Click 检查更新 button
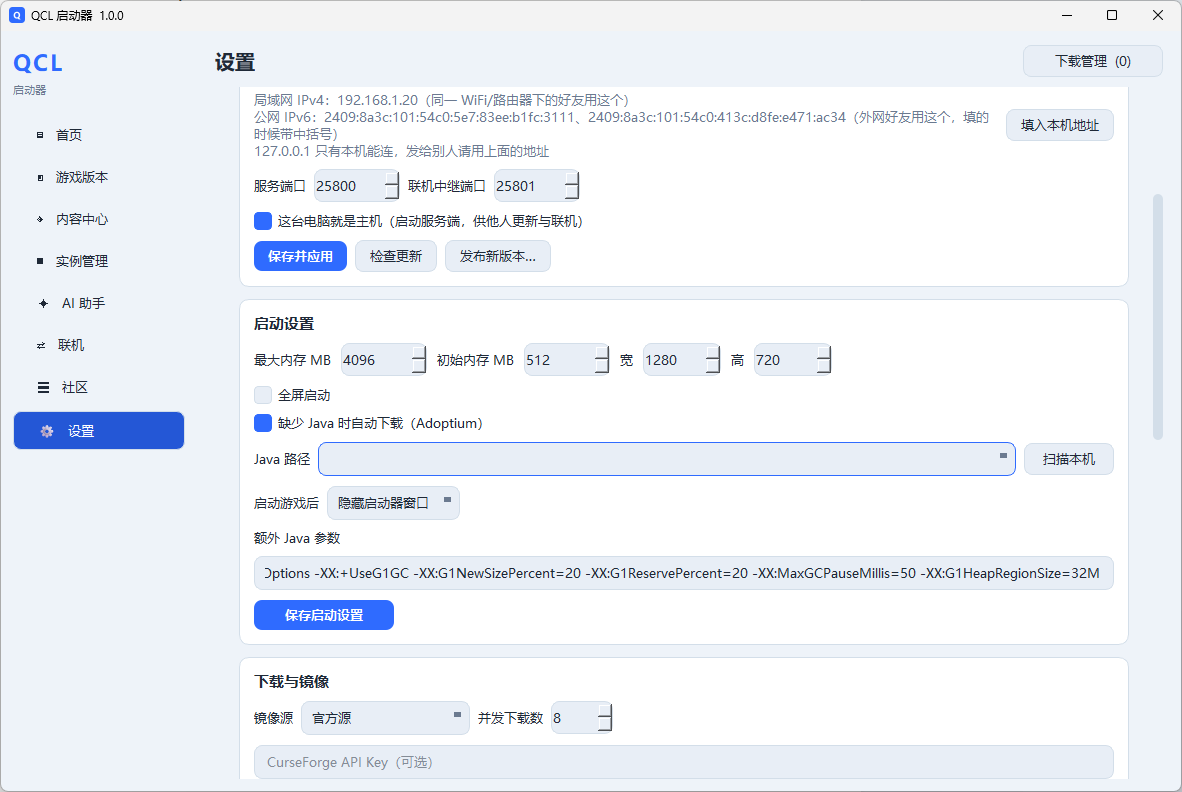1182x792 pixels. (396, 256)
